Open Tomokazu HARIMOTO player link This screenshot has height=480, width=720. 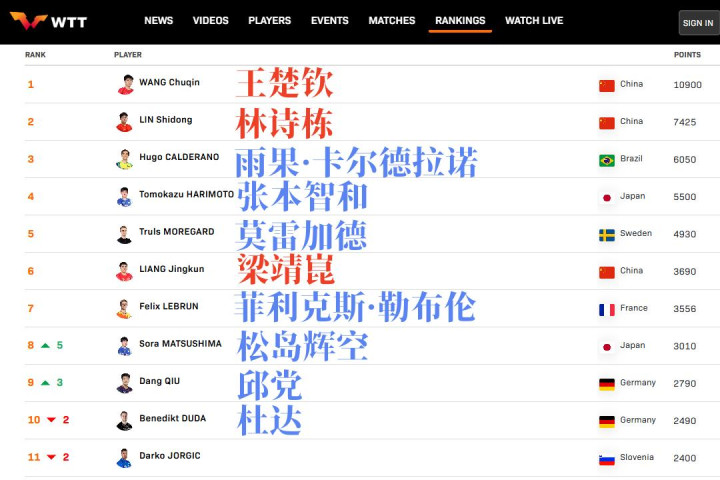(x=186, y=194)
